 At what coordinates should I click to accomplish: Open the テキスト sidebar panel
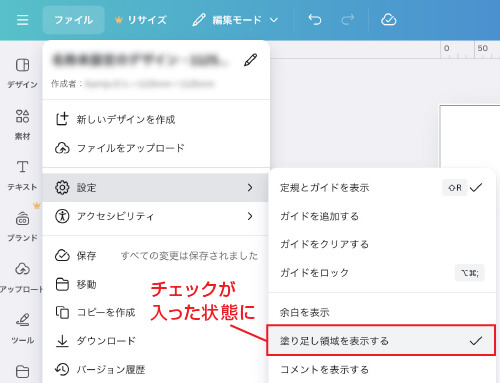click(x=22, y=176)
